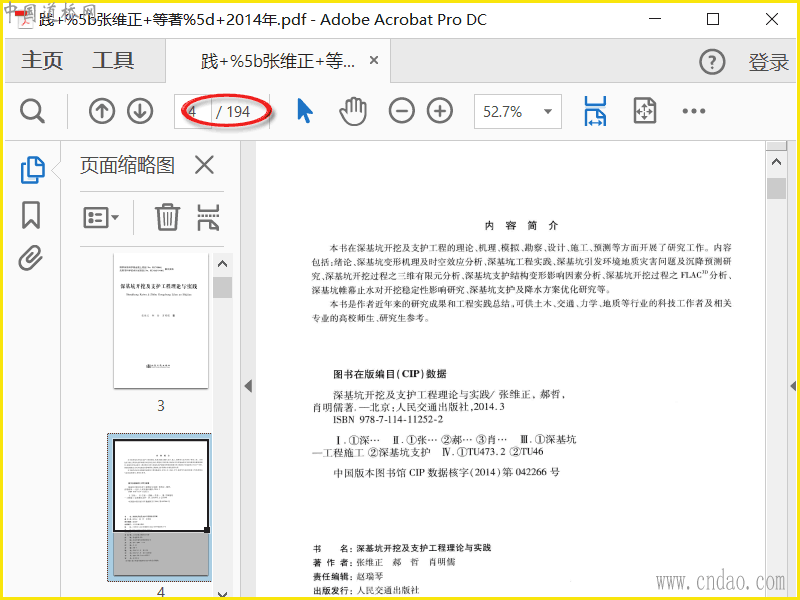Screen dimensions: 800x600
Task: Activate the hand pan tool
Action: click(353, 111)
